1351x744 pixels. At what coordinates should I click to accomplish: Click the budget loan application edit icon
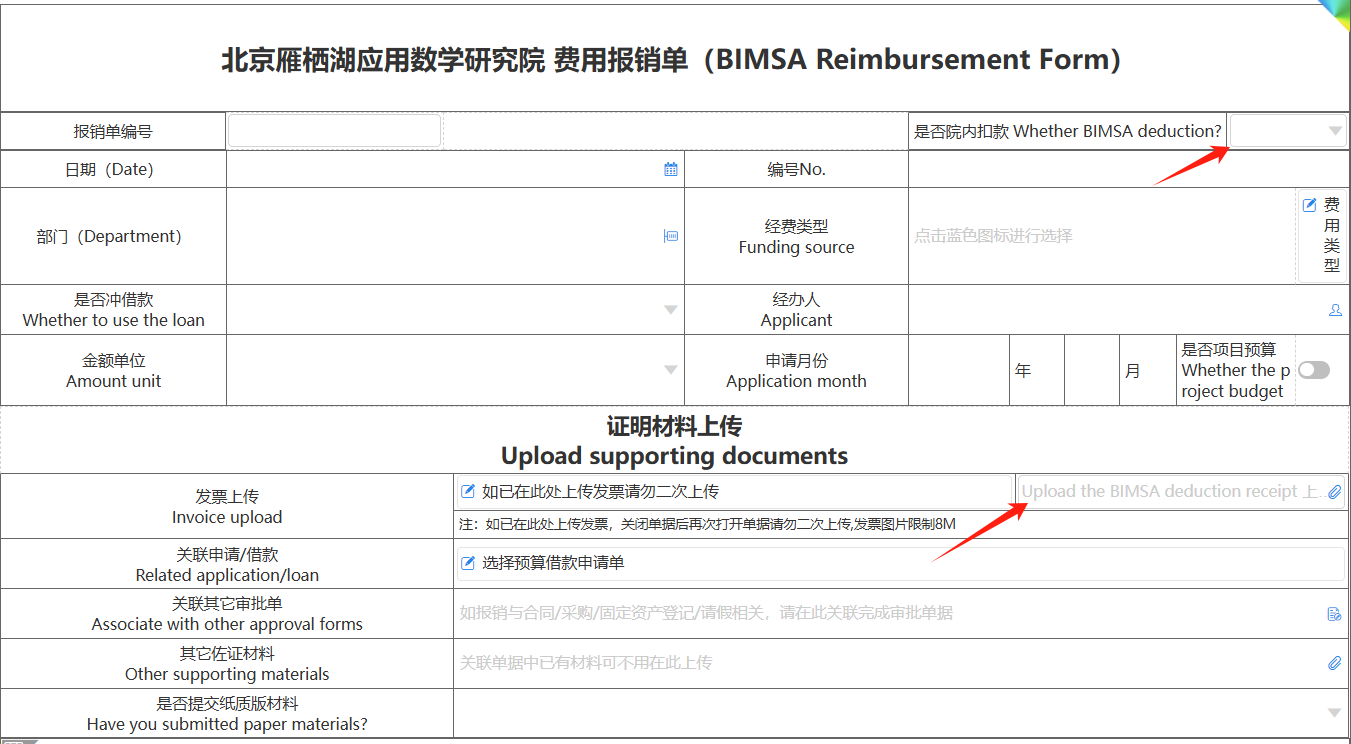coord(467,563)
